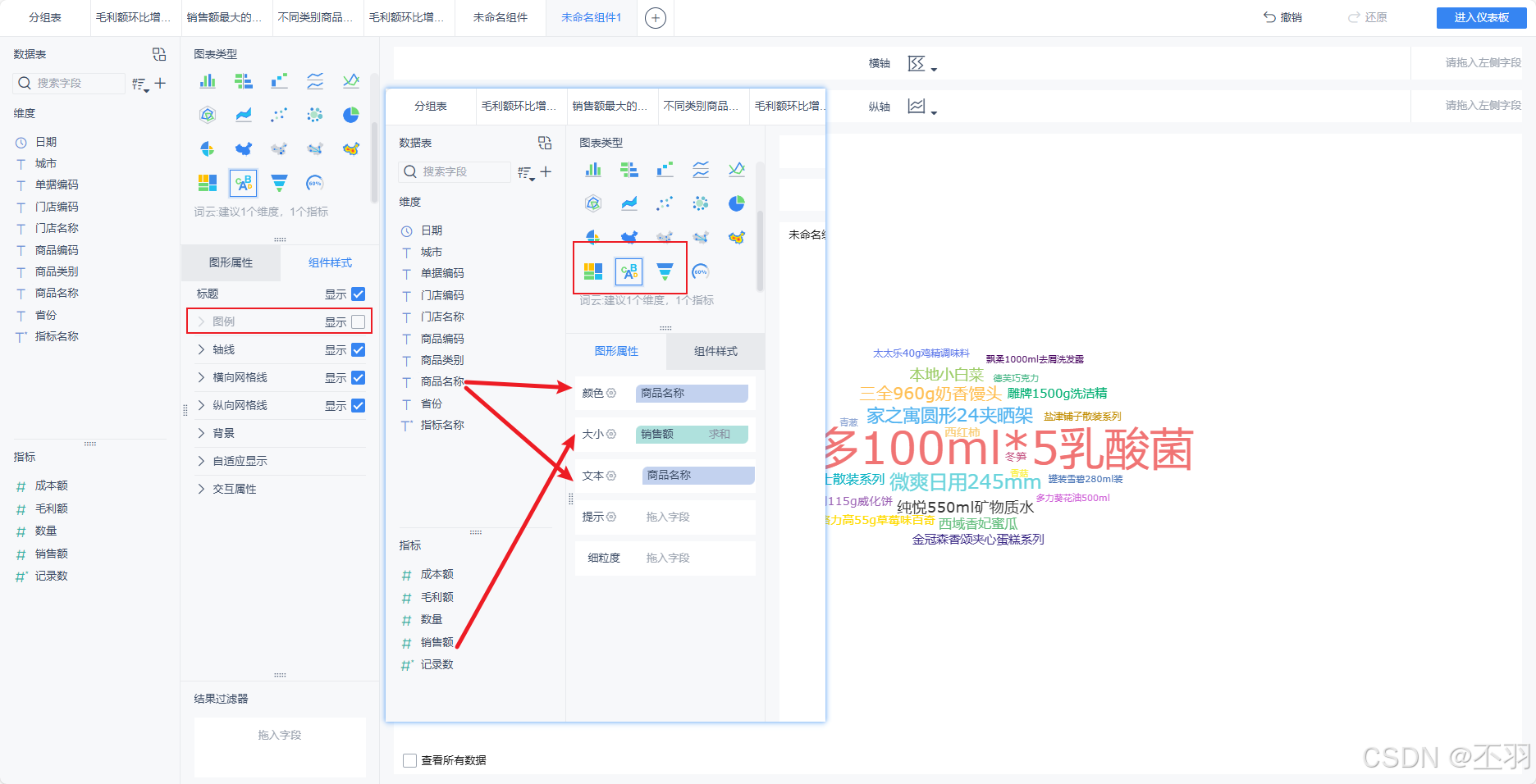1536x784 pixels.
Task: Open the 纵轴 axis type dropdown
Action: click(x=922, y=107)
